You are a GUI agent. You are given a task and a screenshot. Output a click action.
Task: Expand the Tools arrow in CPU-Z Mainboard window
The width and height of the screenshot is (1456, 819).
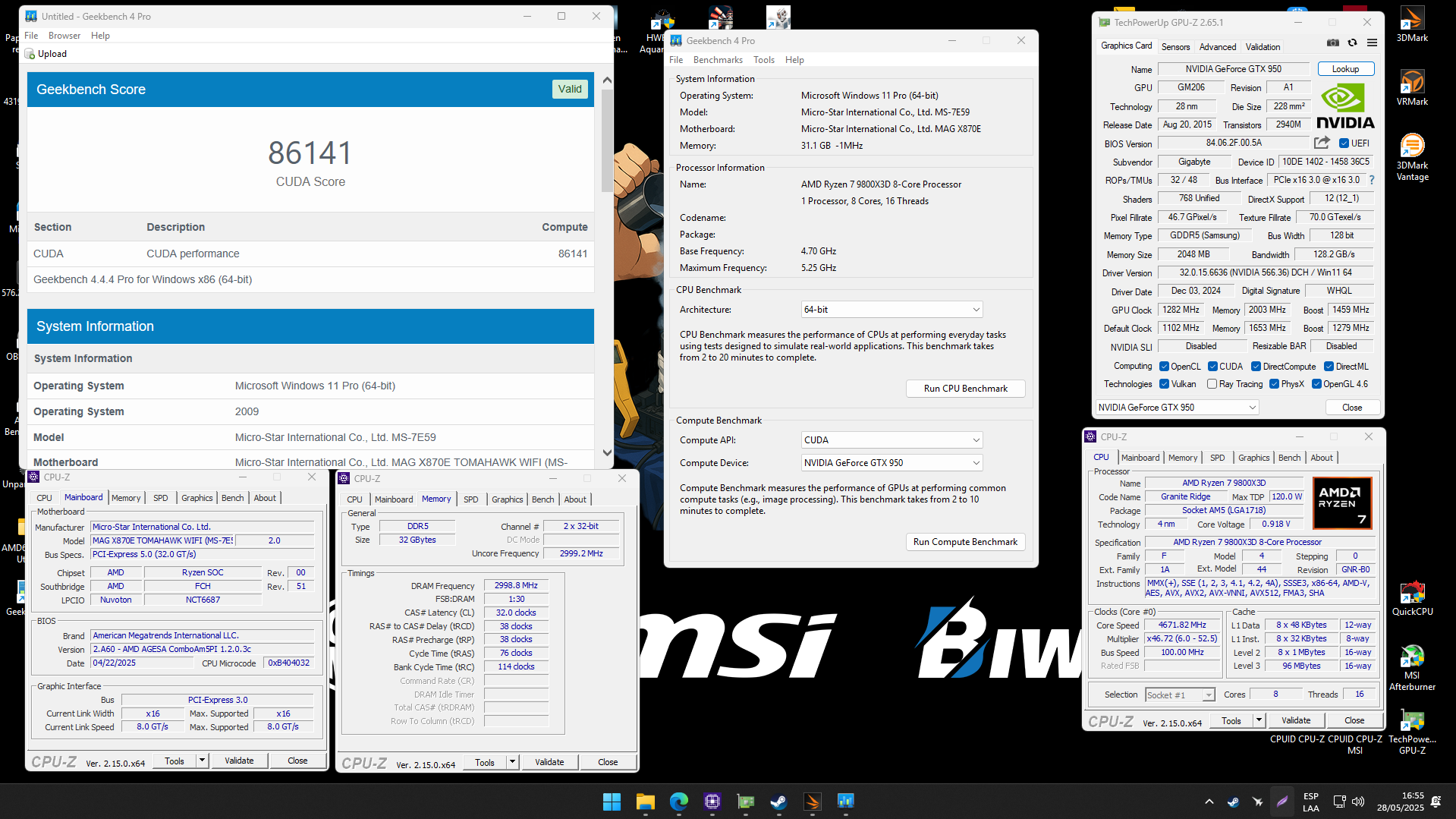click(202, 761)
